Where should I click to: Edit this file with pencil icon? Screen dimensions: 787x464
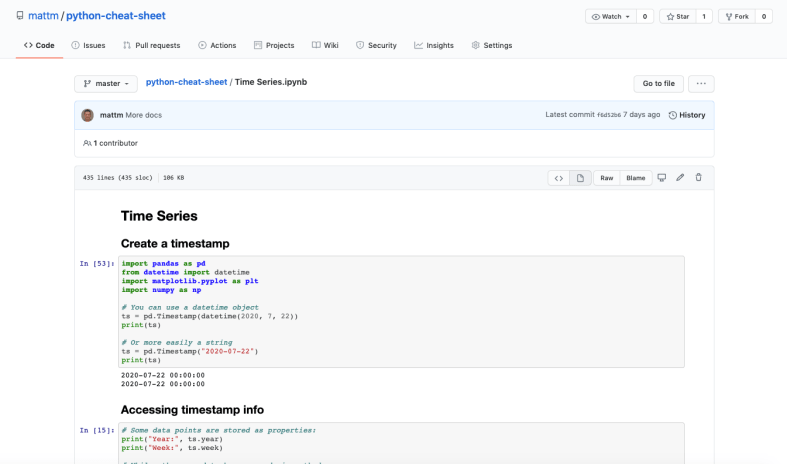[x=680, y=178]
